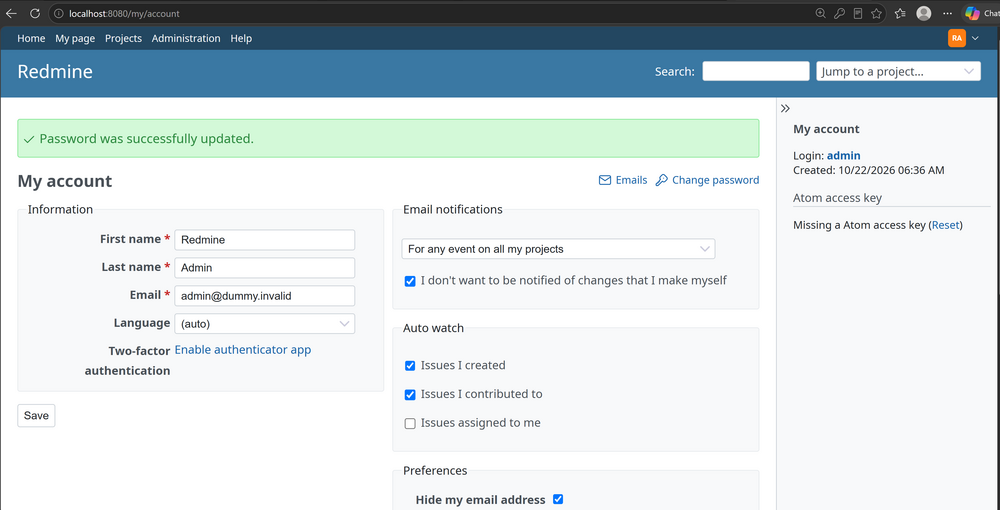Click the key icon beside Change password
This screenshot has height=510, width=1000.
point(661,180)
